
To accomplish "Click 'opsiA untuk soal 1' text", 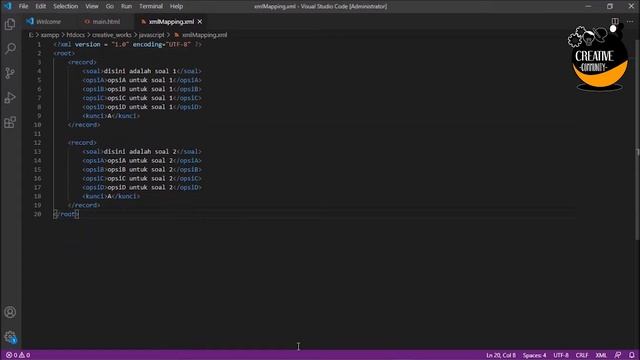I will pos(140,80).
